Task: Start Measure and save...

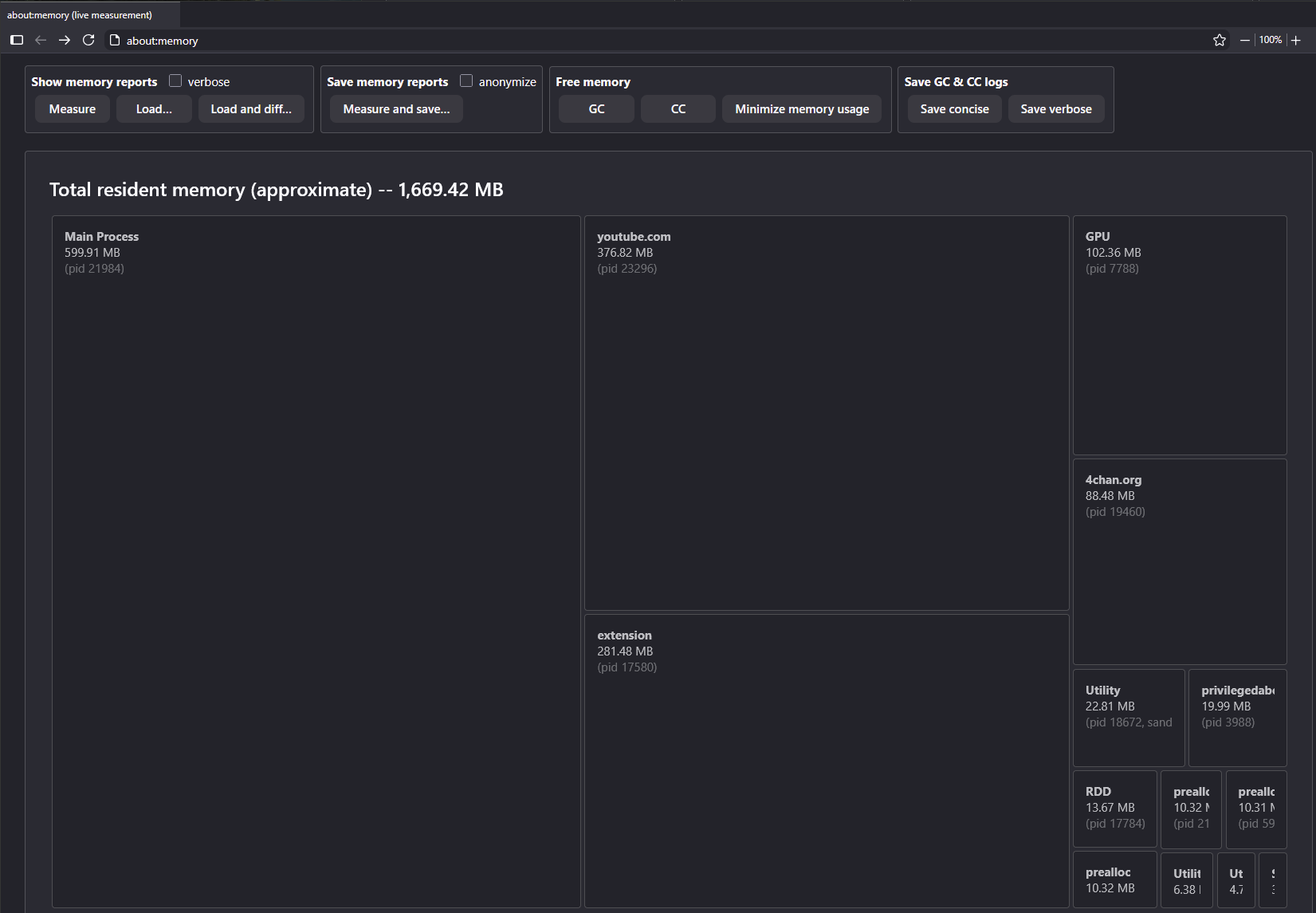Action: [397, 109]
